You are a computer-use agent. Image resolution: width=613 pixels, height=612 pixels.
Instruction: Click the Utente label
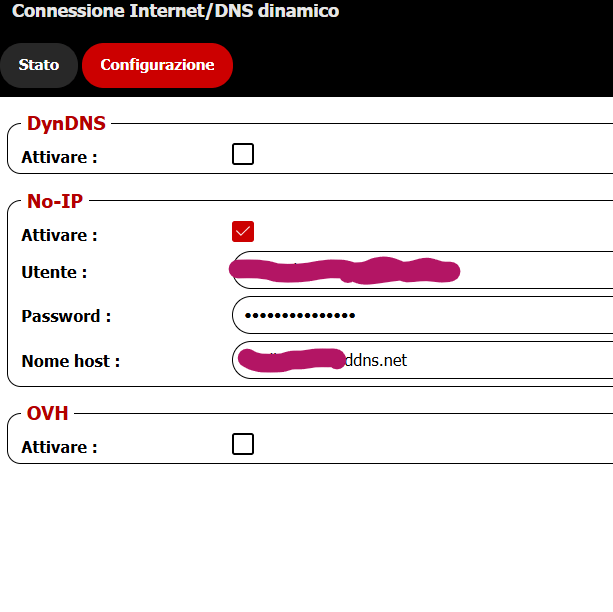[x=54, y=272]
